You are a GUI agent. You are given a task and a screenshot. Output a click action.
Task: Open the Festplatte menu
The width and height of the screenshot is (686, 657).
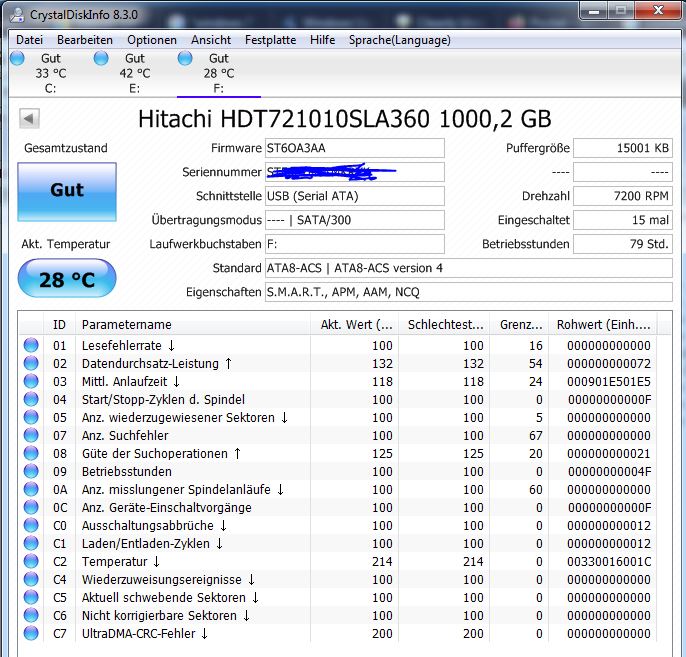pyautogui.click(x=270, y=40)
